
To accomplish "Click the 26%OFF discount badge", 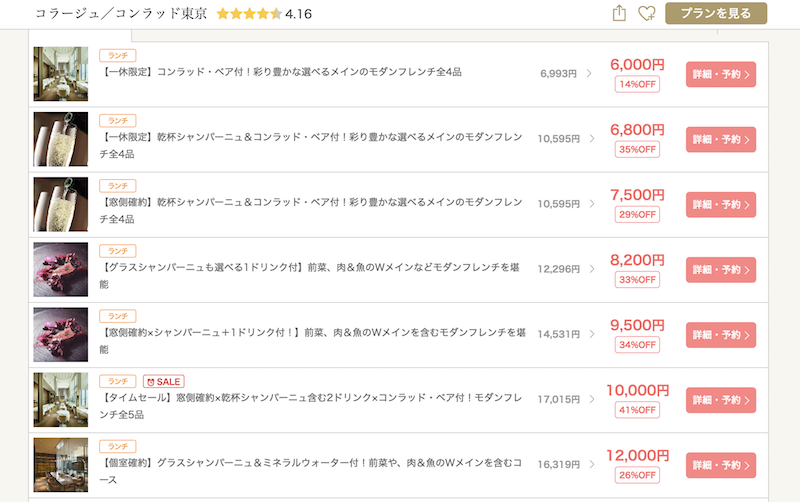I will tap(637, 475).
